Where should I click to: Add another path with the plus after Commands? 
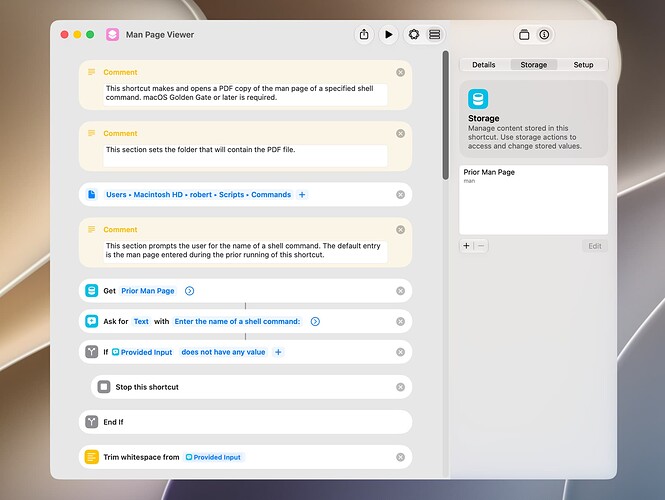pyautogui.click(x=302, y=195)
